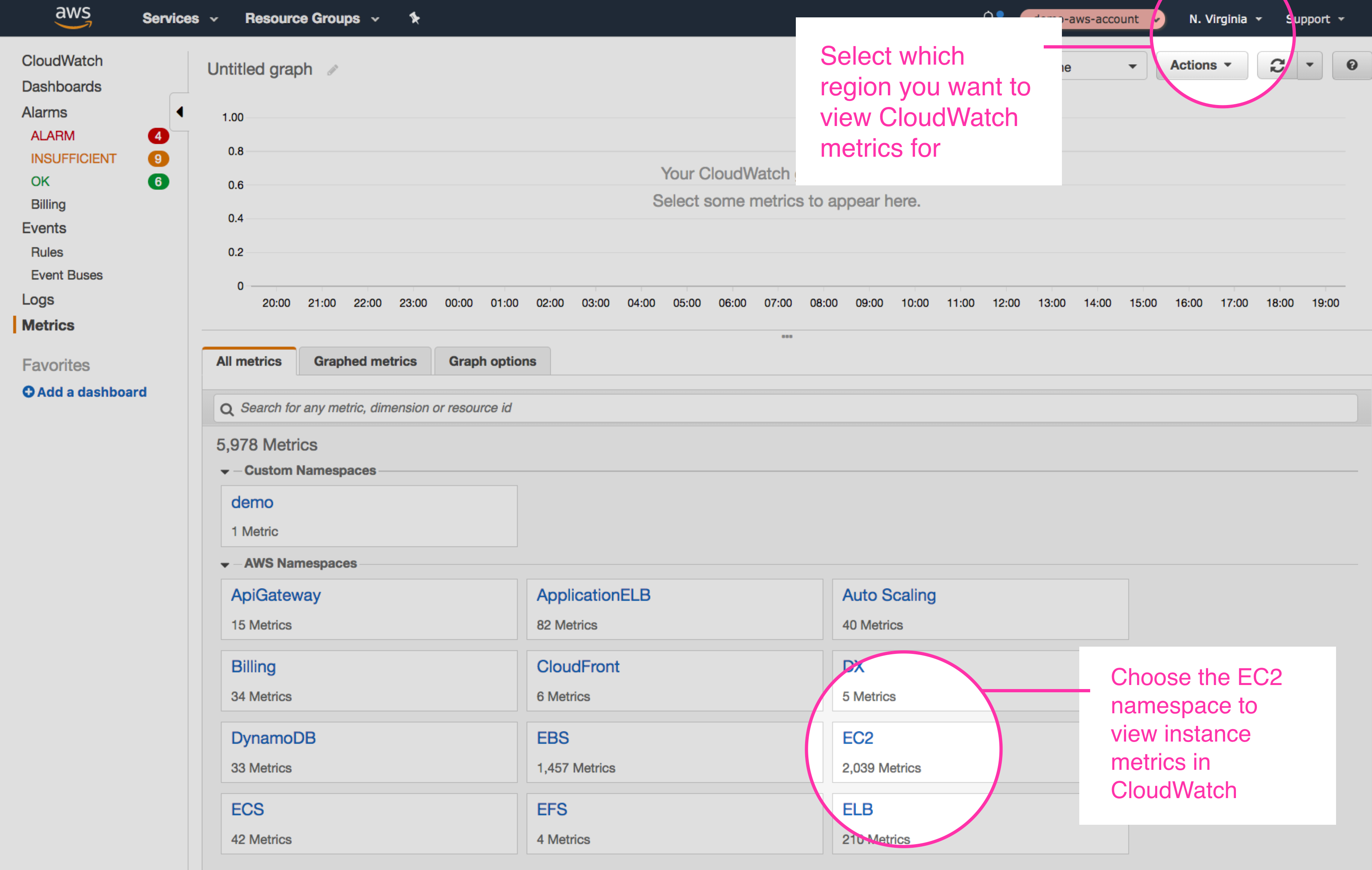The height and width of the screenshot is (870, 1372).
Task: Click the AWS logo to go home
Action: 72,17
